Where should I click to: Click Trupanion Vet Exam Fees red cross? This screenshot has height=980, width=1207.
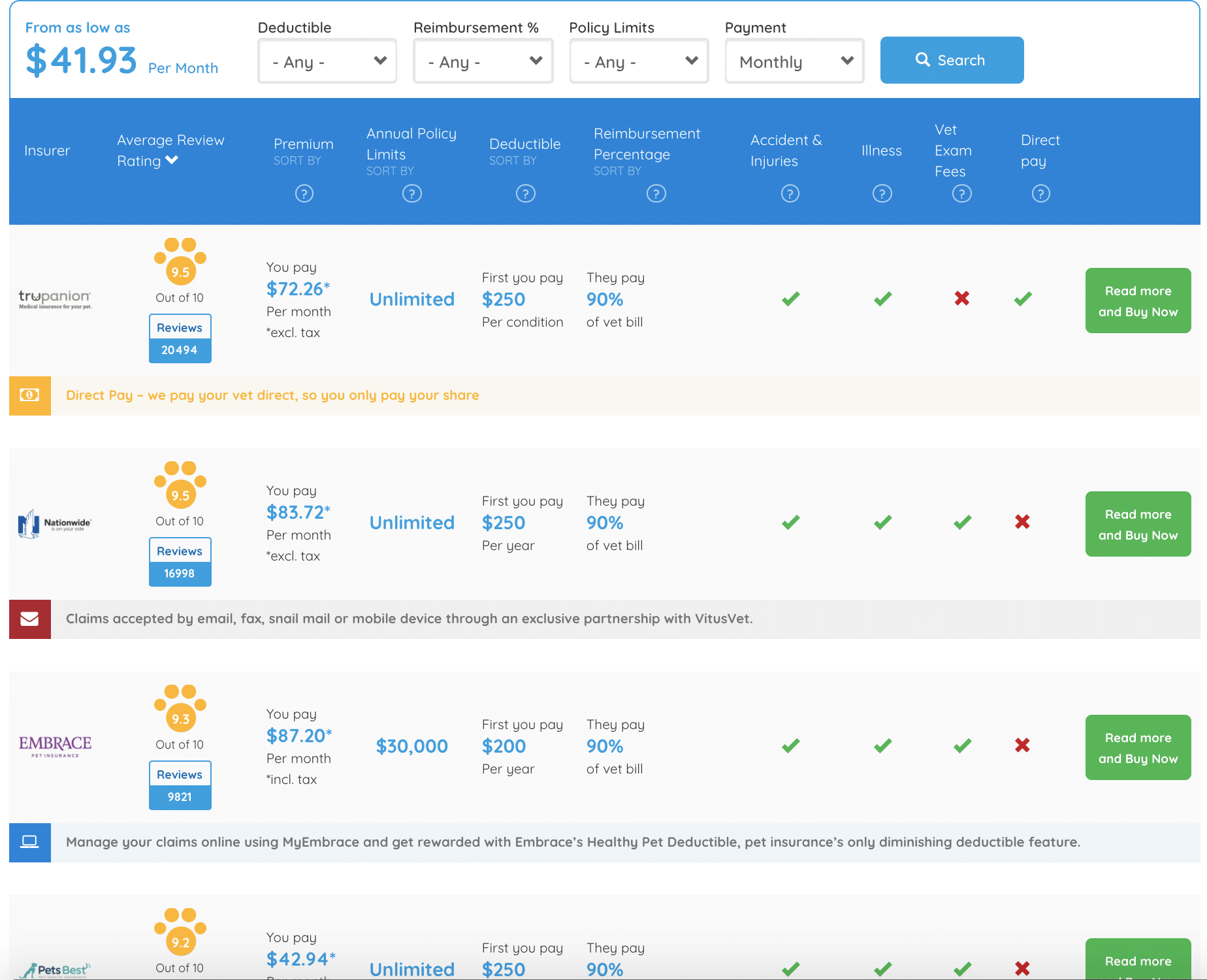click(x=962, y=299)
